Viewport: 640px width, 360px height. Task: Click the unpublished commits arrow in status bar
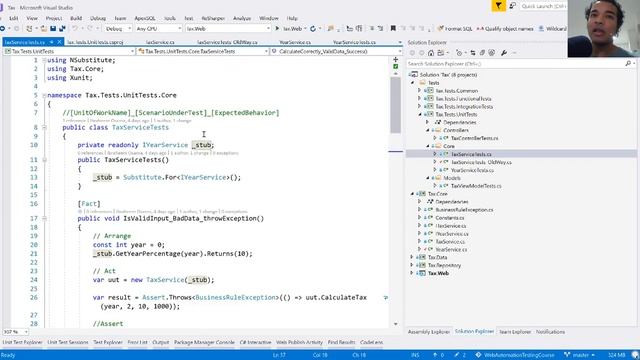point(439,355)
